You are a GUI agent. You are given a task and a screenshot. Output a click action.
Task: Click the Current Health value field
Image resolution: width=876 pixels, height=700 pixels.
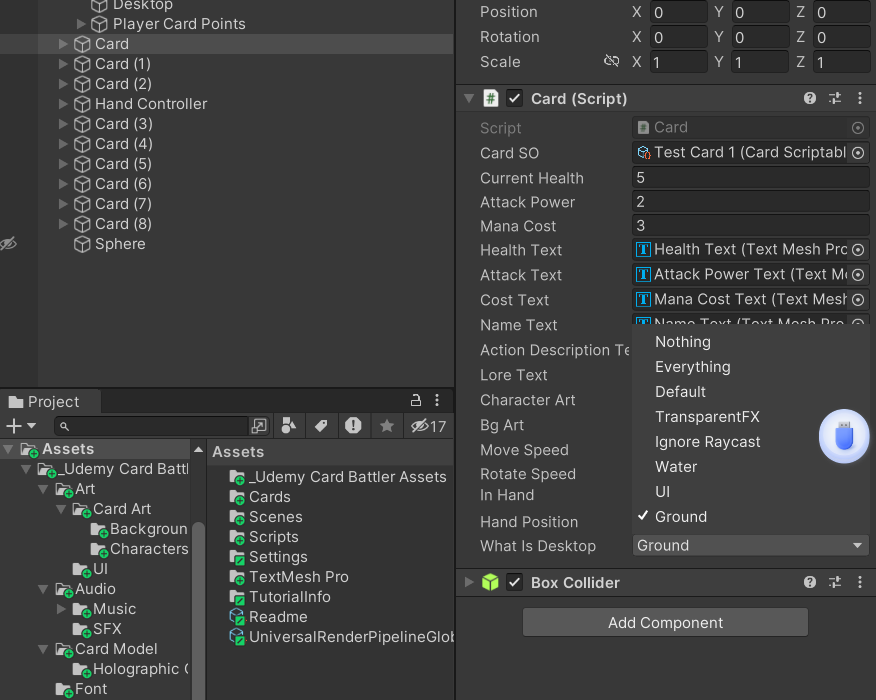point(750,178)
